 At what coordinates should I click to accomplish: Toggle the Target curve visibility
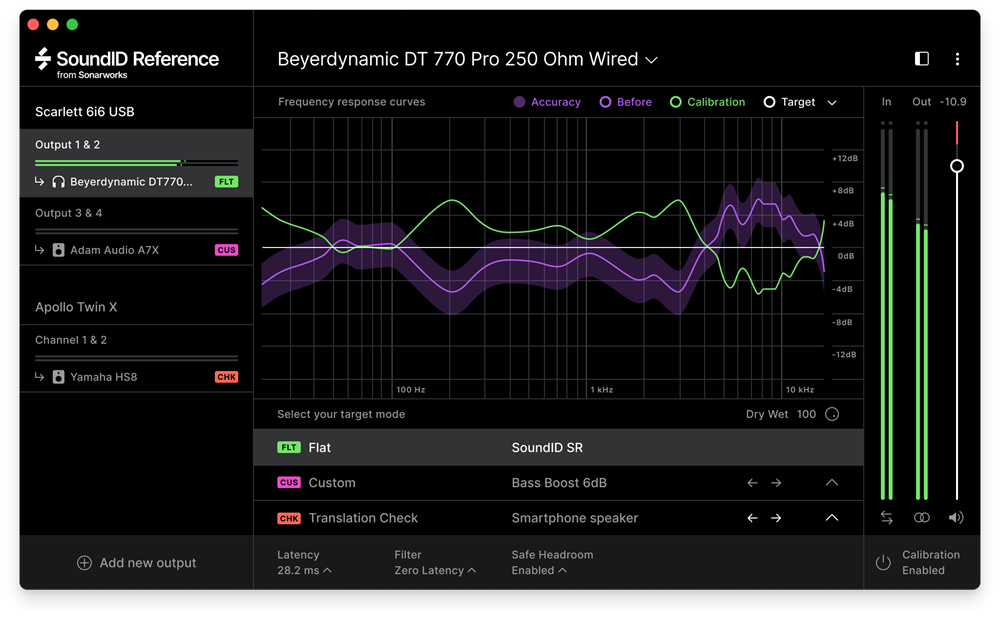[790, 102]
